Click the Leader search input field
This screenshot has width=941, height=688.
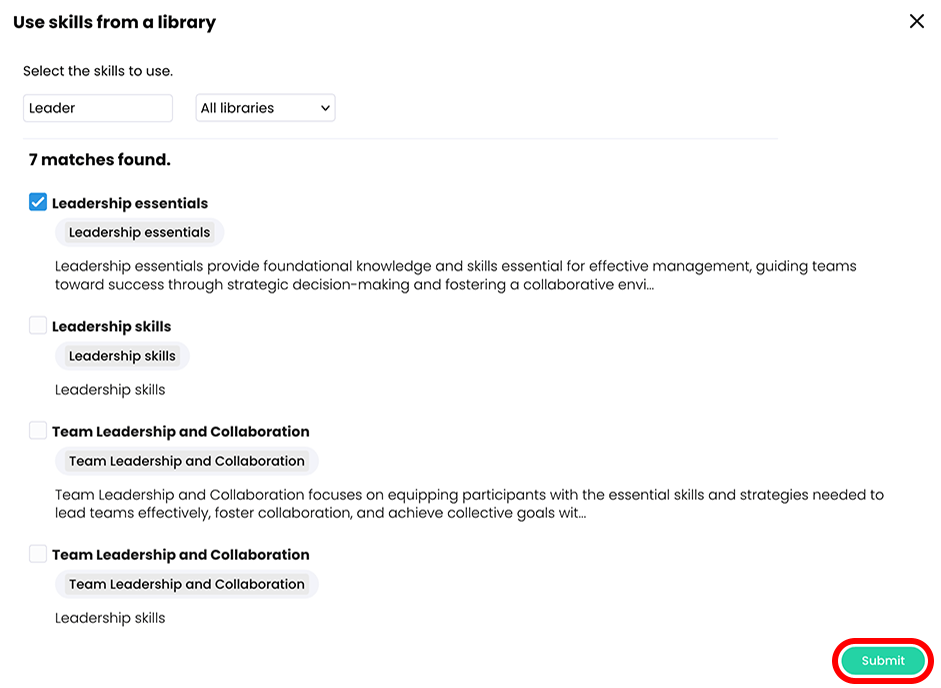tap(97, 107)
